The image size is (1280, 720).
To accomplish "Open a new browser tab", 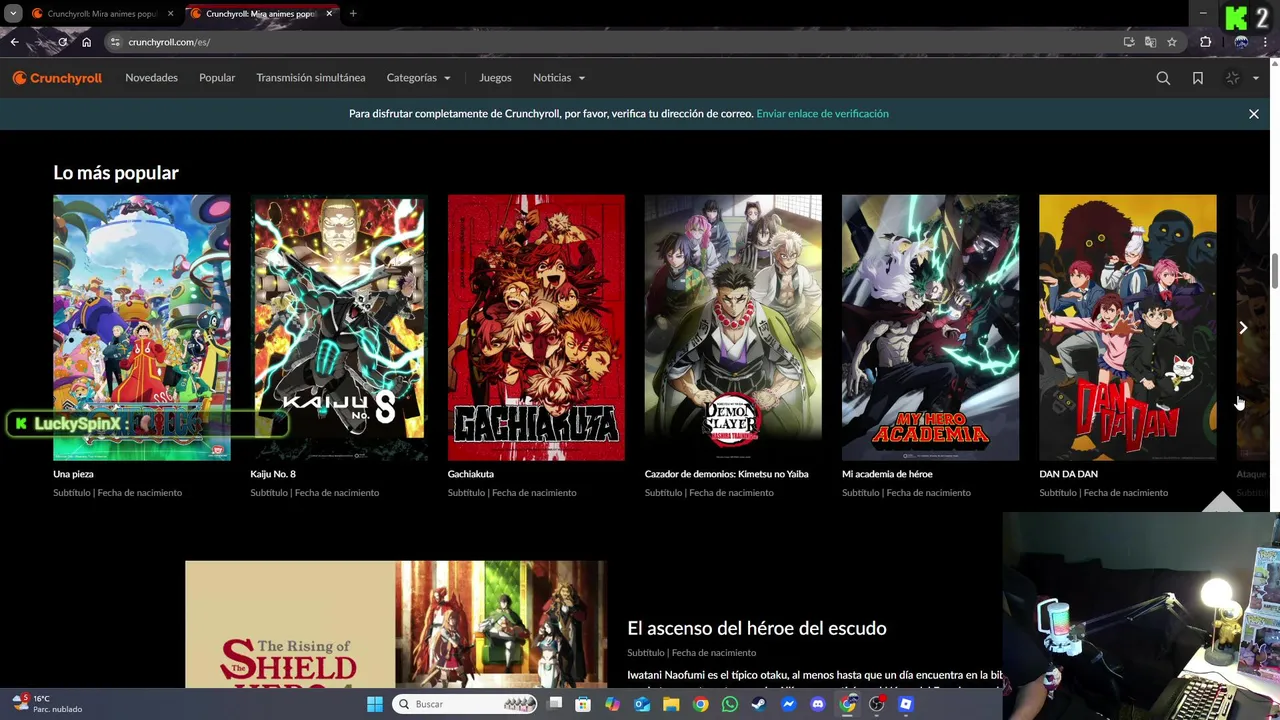I will tap(353, 14).
